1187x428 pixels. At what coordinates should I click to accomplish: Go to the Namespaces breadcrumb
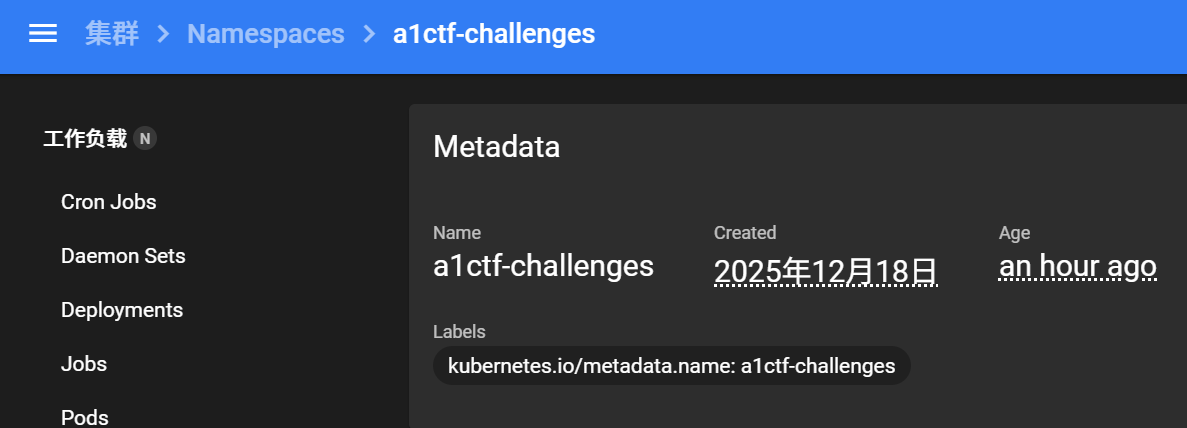tap(265, 34)
